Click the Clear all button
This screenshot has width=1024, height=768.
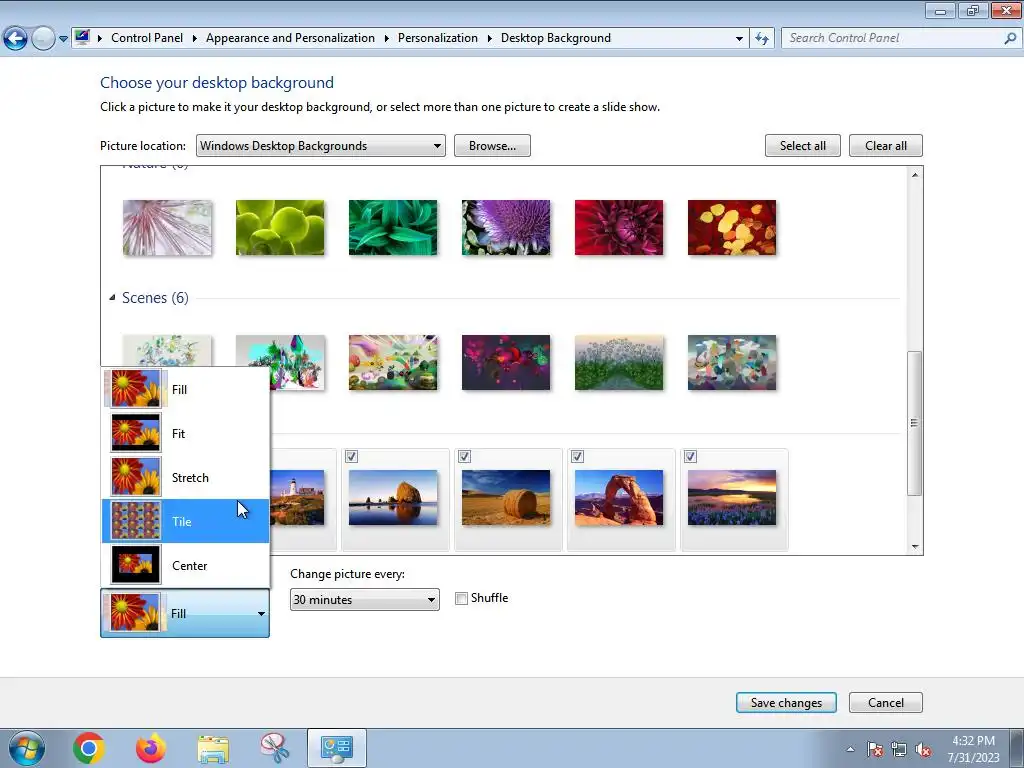[x=886, y=146]
